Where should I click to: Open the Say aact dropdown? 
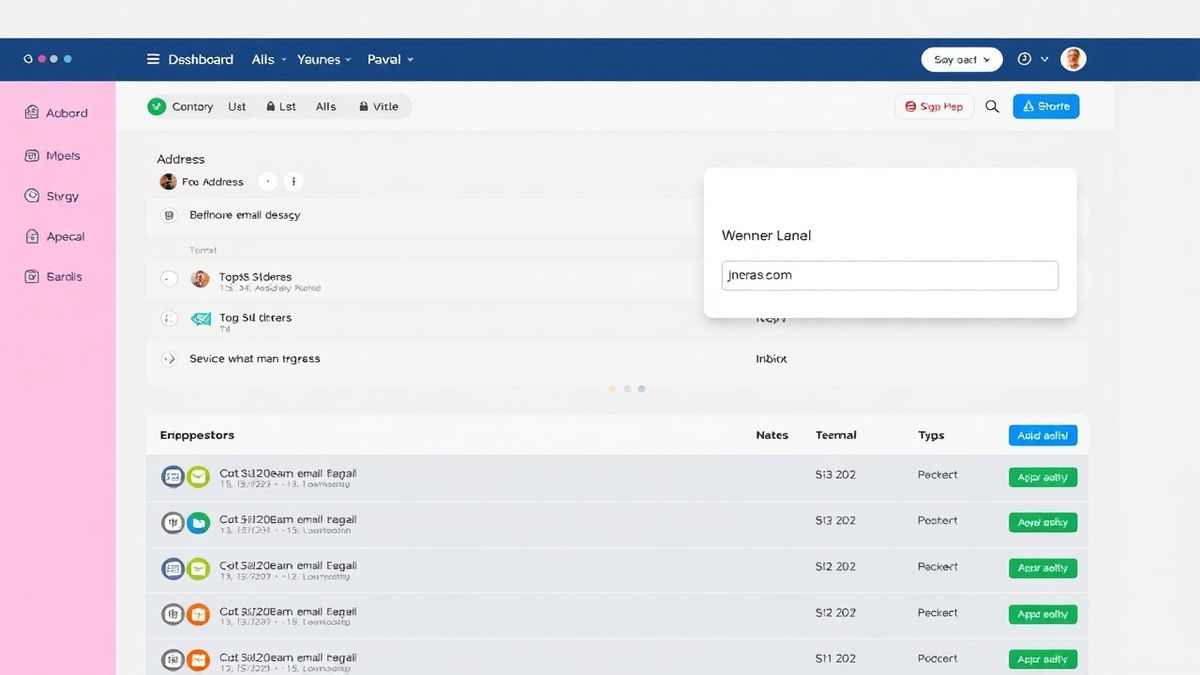coord(961,60)
